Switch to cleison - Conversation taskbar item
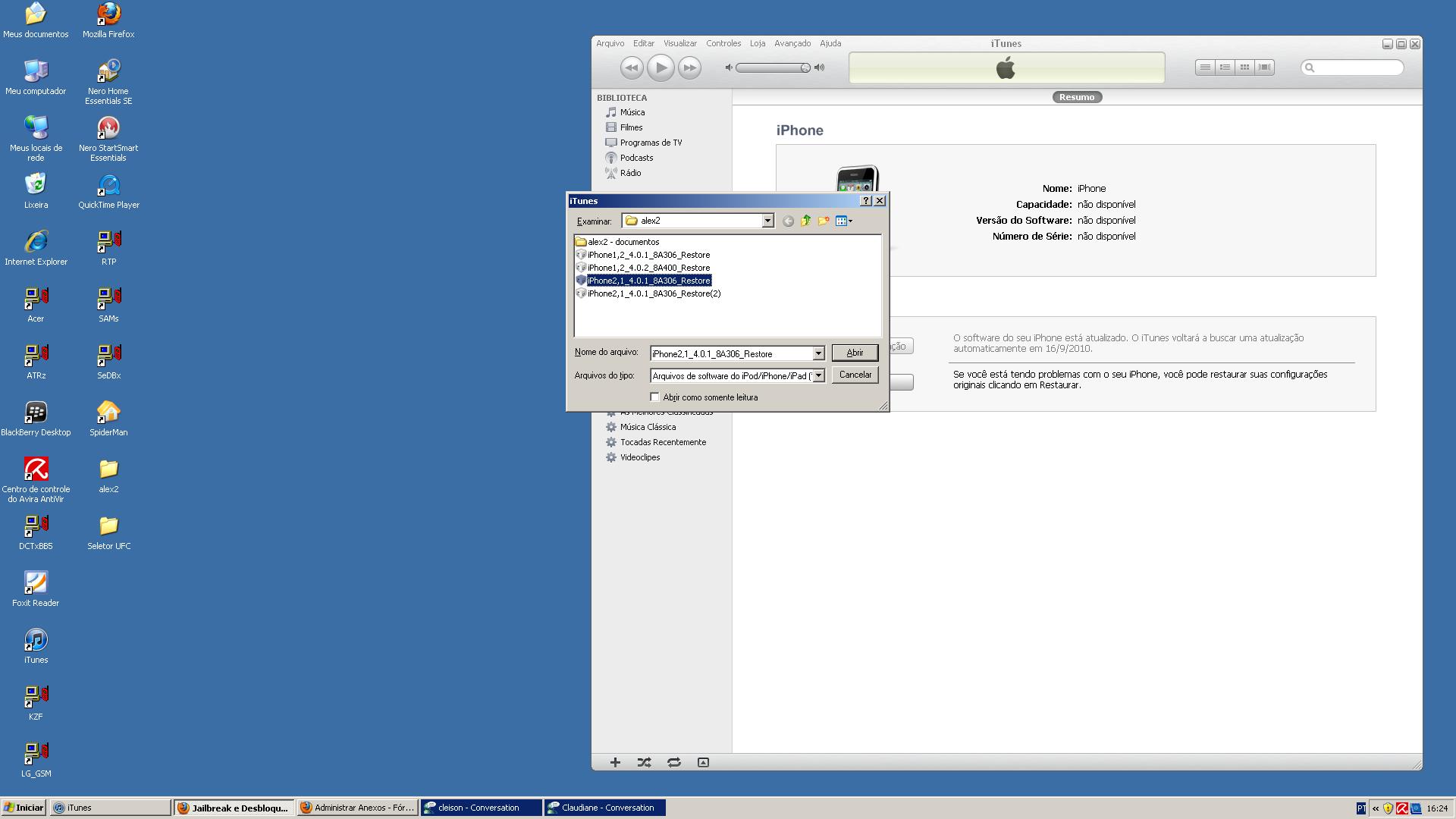 482,808
